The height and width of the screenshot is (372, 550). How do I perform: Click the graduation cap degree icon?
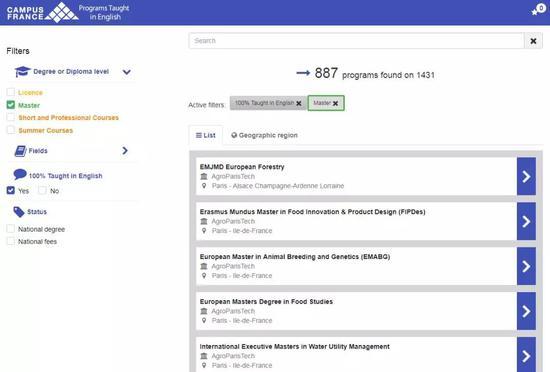pyautogui.click(x=22, y=72)
